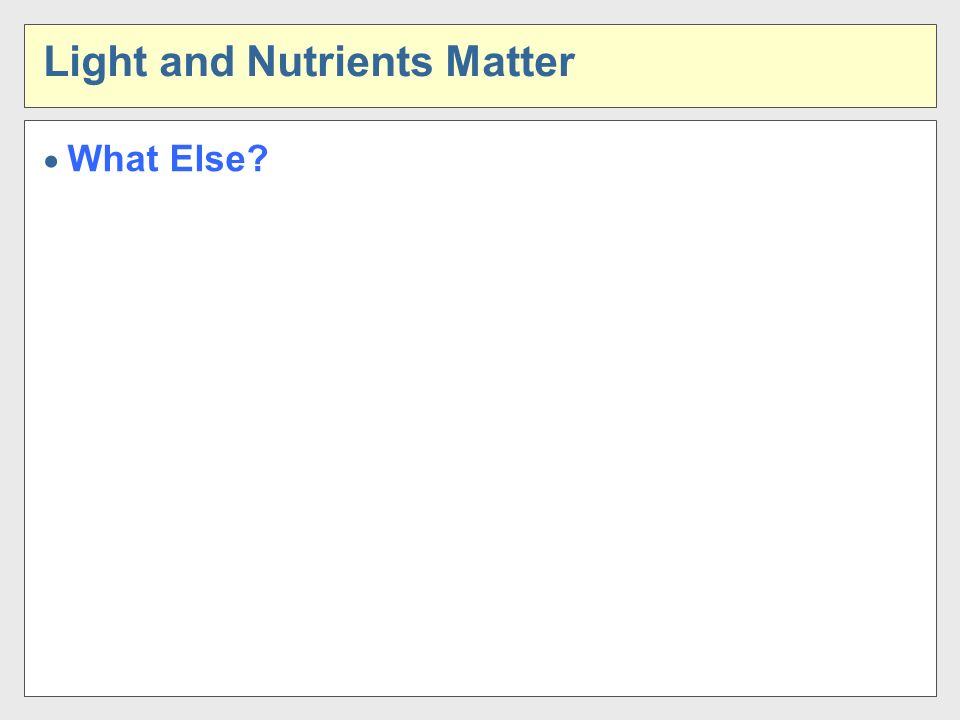The image size is (960, 720).
Task: Click the 'What Else?' bullet text
Action: (167, 159)
